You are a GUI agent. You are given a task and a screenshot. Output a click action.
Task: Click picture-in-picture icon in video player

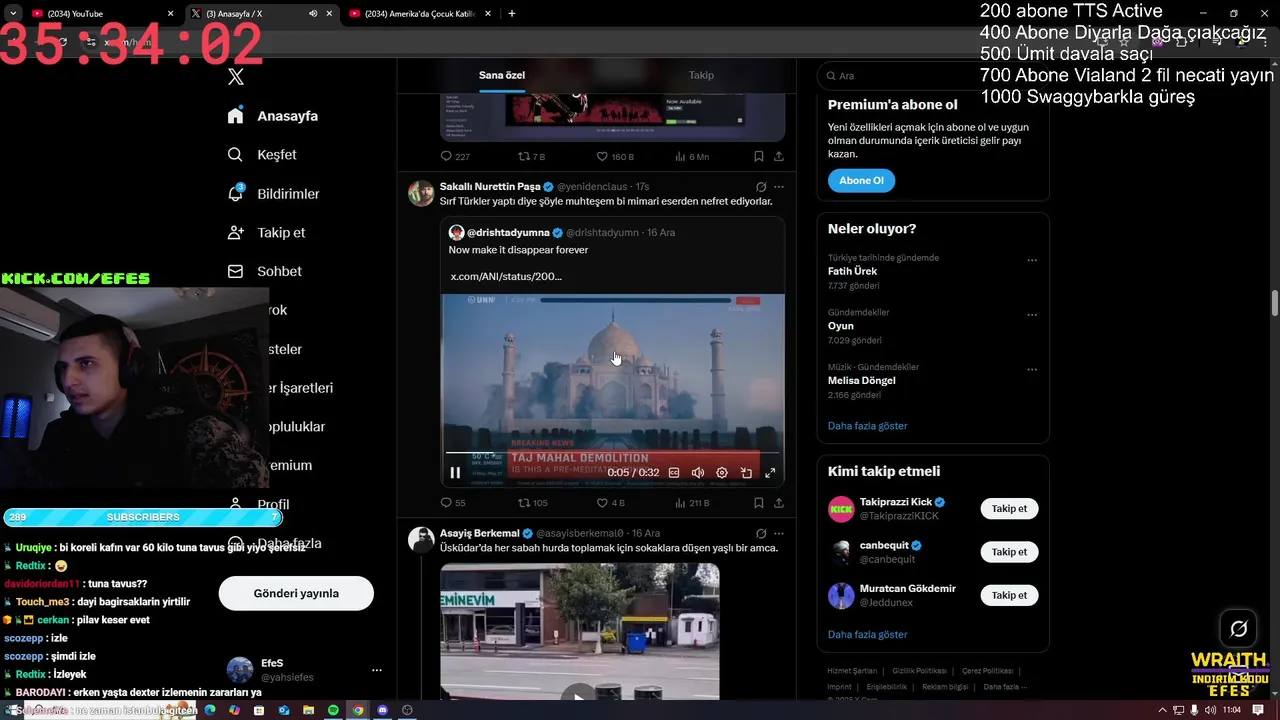pos(746,473)
